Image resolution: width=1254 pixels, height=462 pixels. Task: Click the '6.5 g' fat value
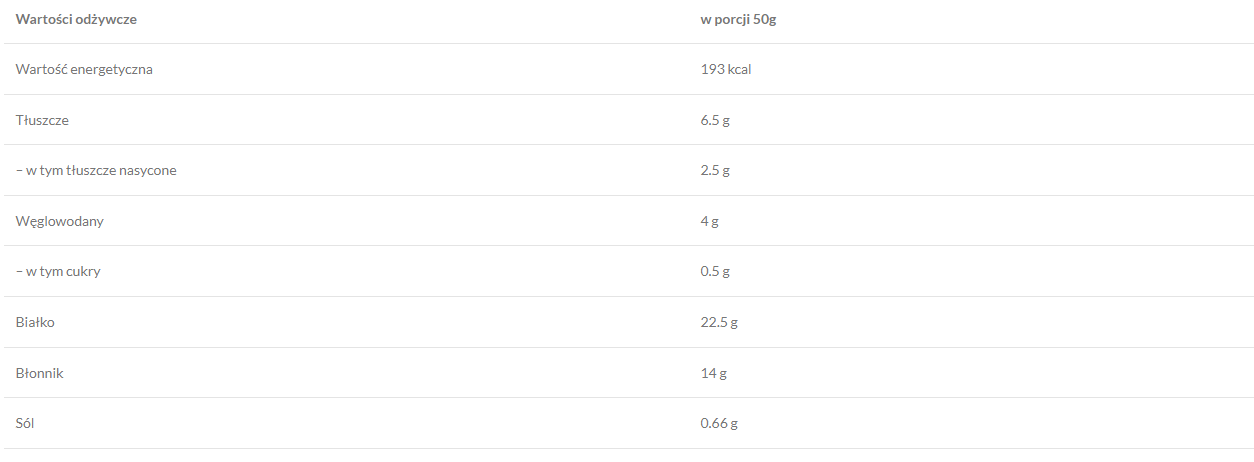tap(715, 120)
